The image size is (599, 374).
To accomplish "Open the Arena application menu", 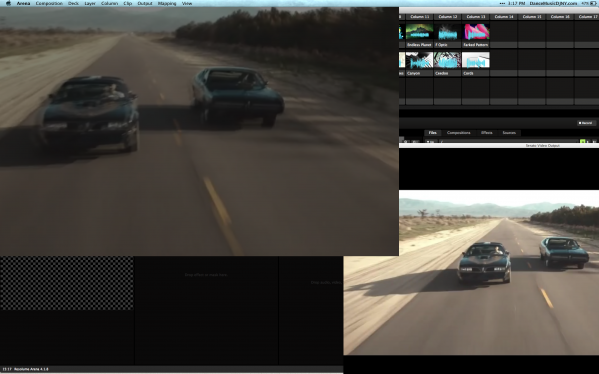I will click(x=23, y=3).
